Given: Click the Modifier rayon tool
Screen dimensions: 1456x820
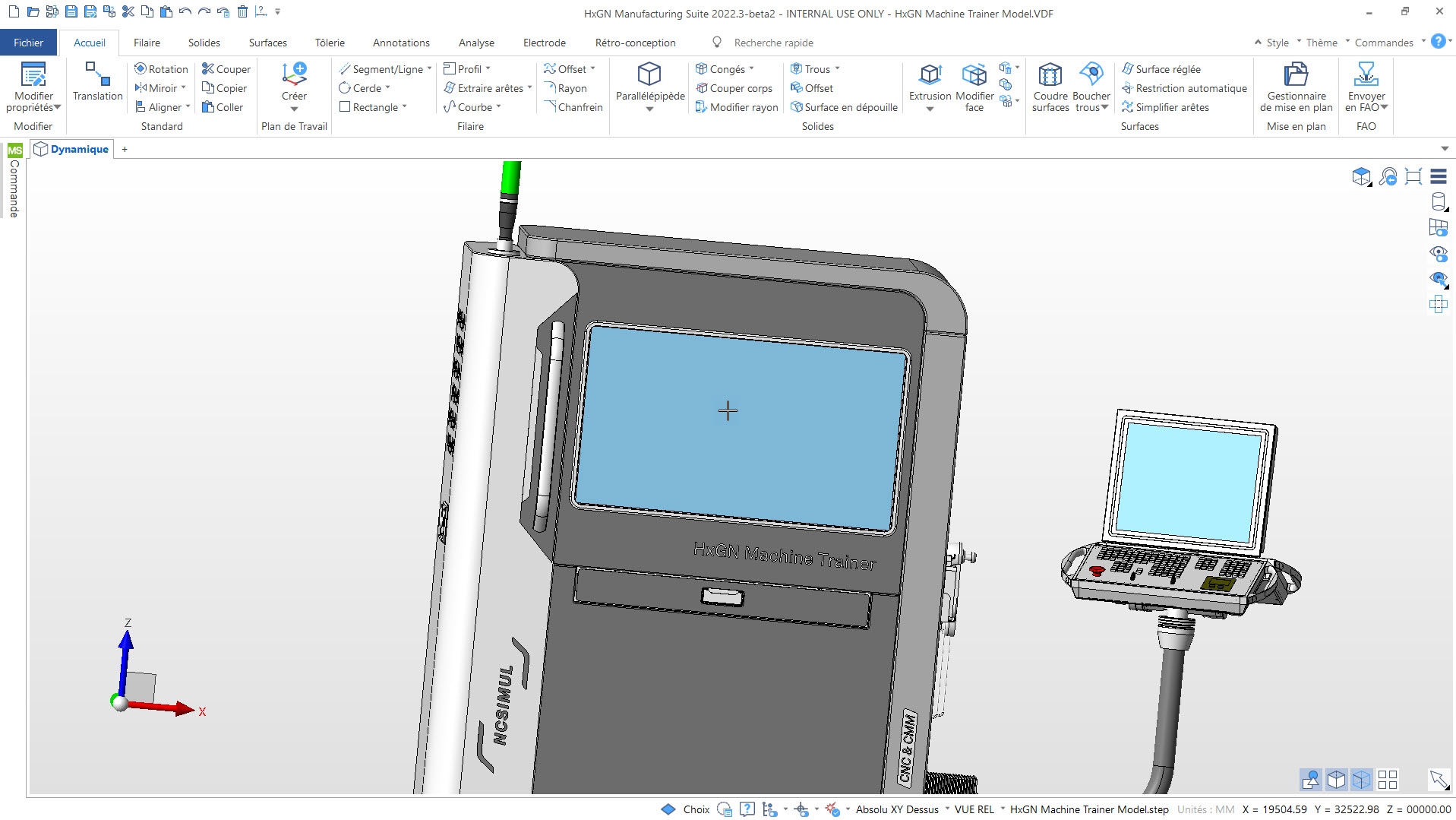Looking at the screenshot, I should [x=737, y=107].
